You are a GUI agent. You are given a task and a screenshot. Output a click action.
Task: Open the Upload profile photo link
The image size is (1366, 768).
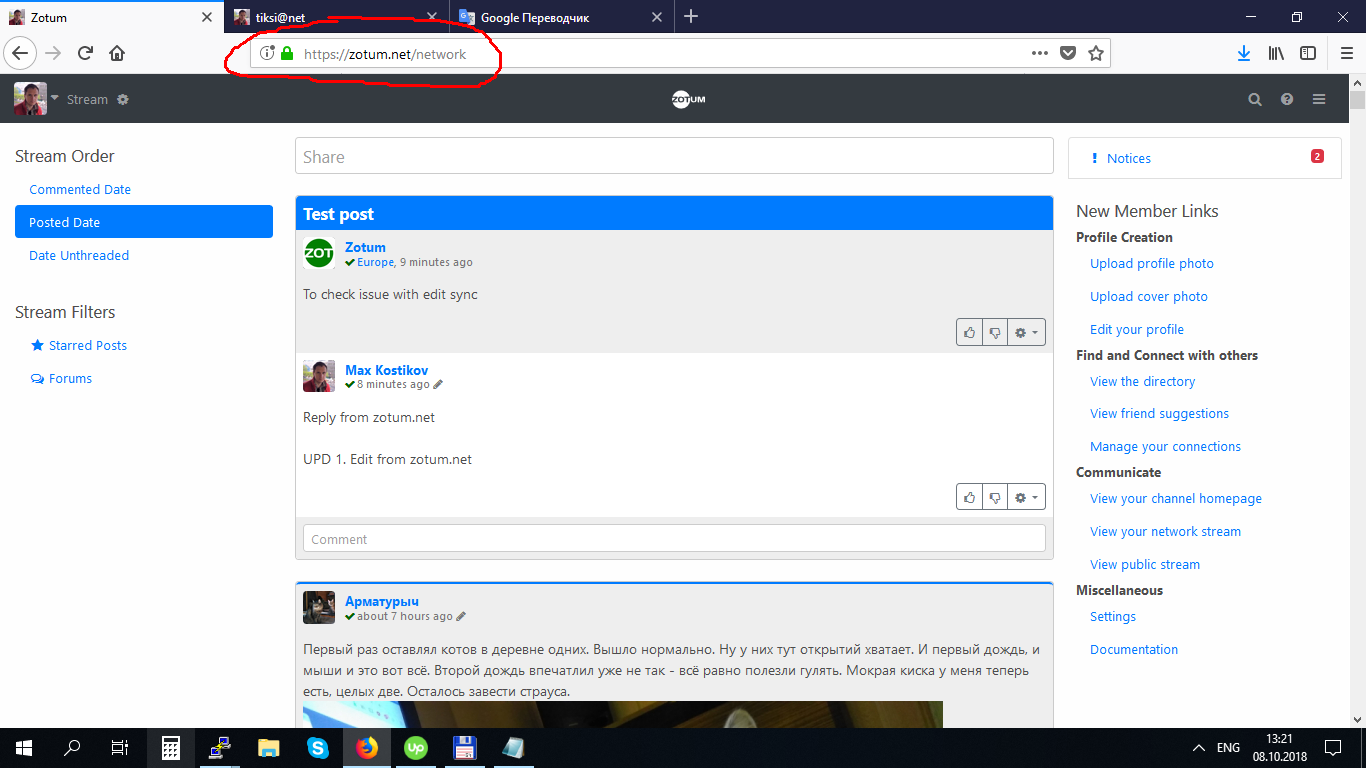[x=1152, y=264]
